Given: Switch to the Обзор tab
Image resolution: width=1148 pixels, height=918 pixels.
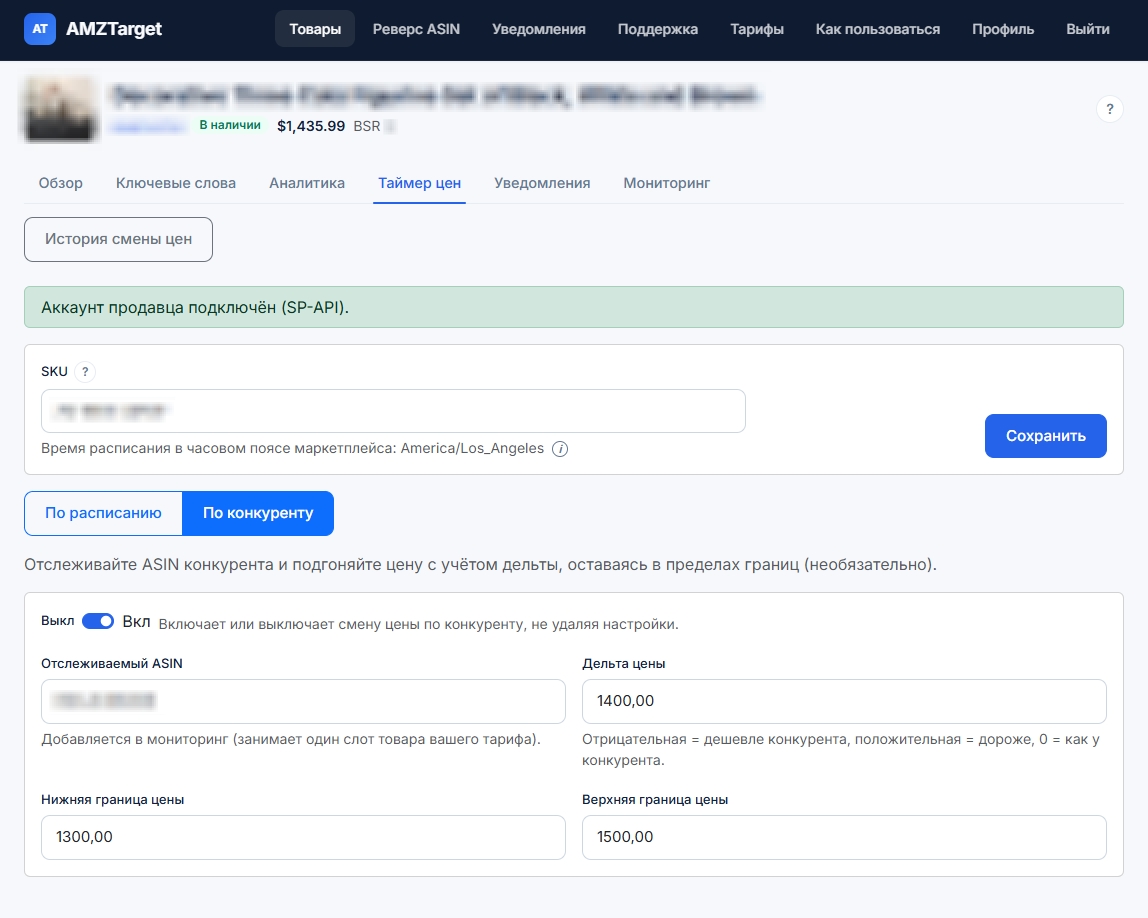Looking at the screenshot, I should pyautogui.click(x=61, y=183).
